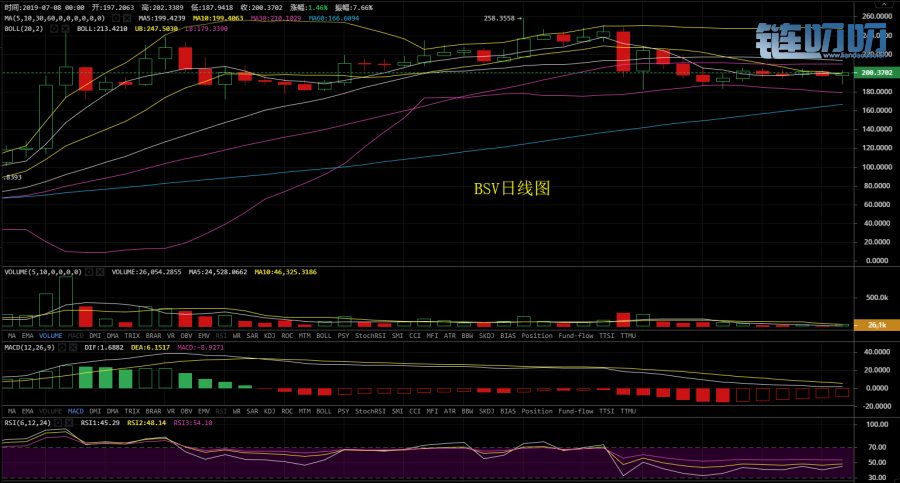Select active VOLUME tab under the volume chart
Image resolution: width=900 pixels, height=483 pixels.
point(51,336)
